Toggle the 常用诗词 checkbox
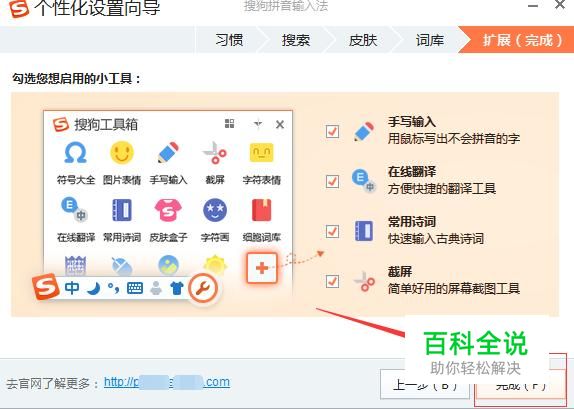The width and height of the screenshot is (574, 409). [332, 231]
